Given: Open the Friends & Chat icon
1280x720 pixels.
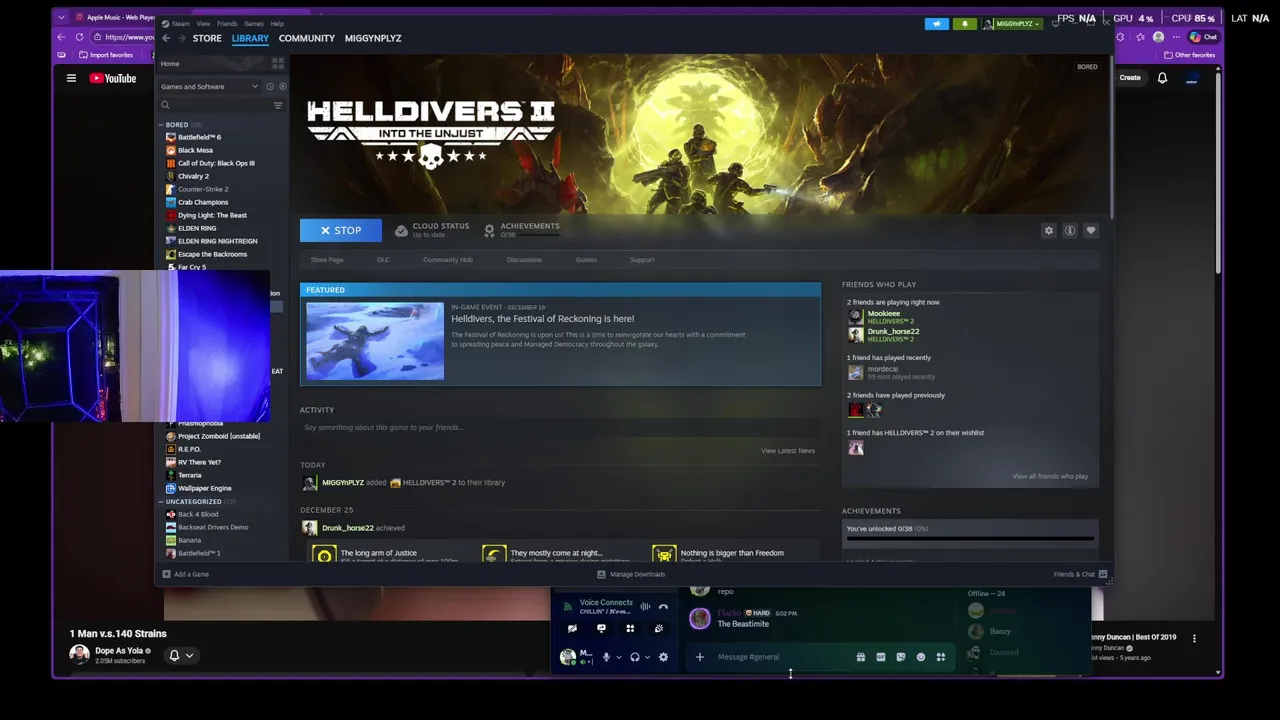Looking at the screenshot, I should [1103, 574].
